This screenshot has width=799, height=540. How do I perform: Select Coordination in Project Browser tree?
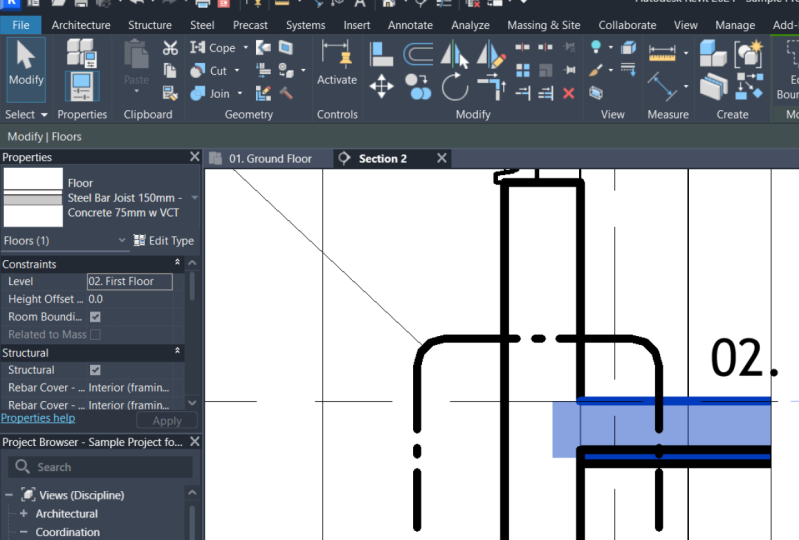[x=67, y=532]
